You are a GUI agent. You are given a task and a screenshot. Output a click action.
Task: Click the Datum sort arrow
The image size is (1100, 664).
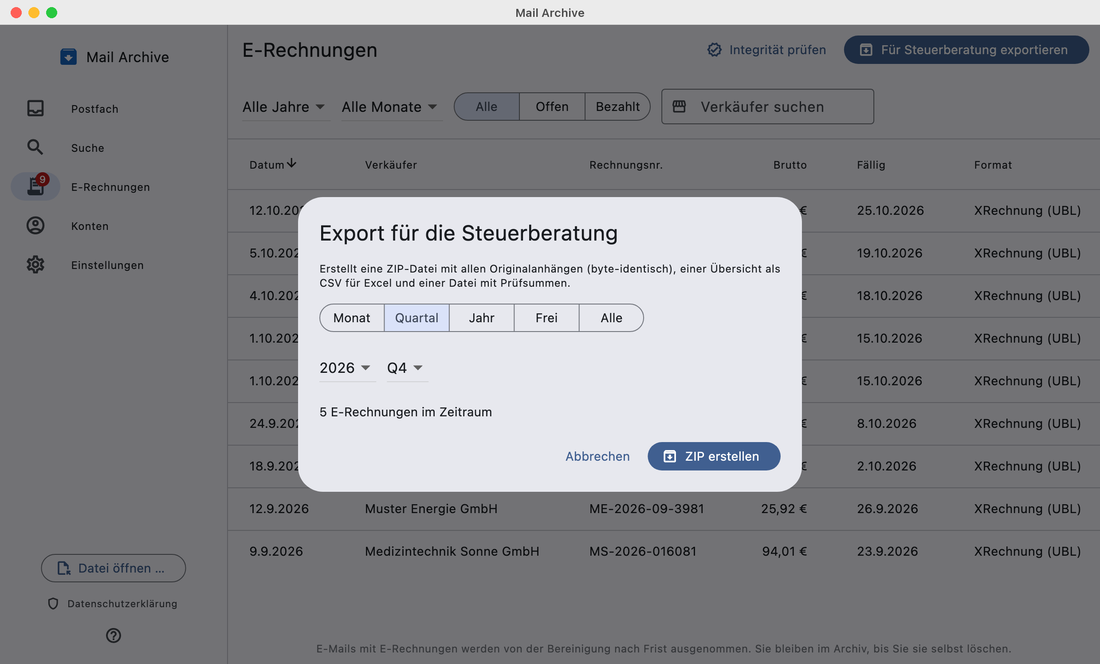(292, 163)
